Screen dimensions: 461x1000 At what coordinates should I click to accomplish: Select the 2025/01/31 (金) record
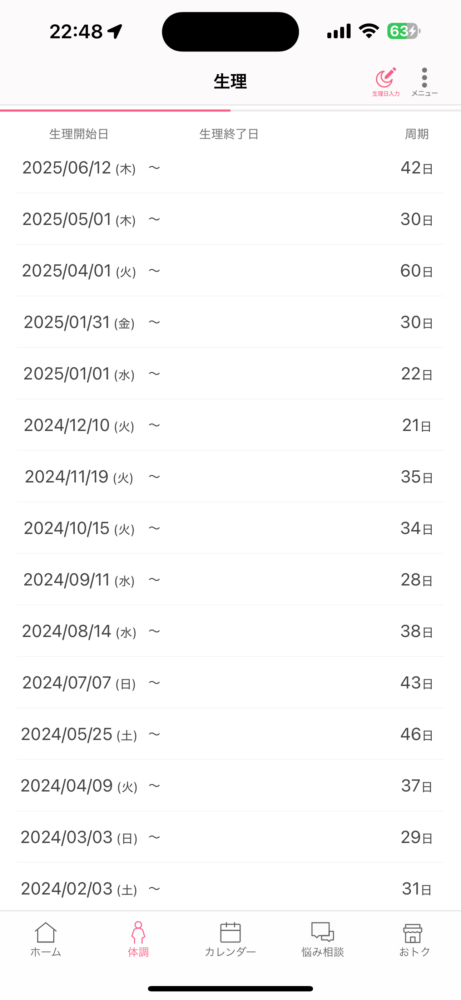[230, 323]
